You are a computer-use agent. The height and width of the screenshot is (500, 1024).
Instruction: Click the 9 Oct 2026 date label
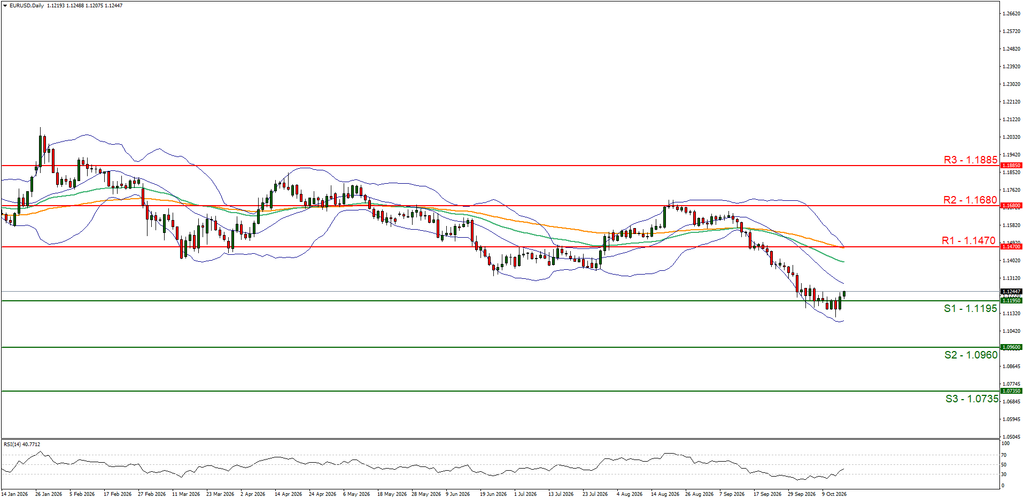point(836,495)
